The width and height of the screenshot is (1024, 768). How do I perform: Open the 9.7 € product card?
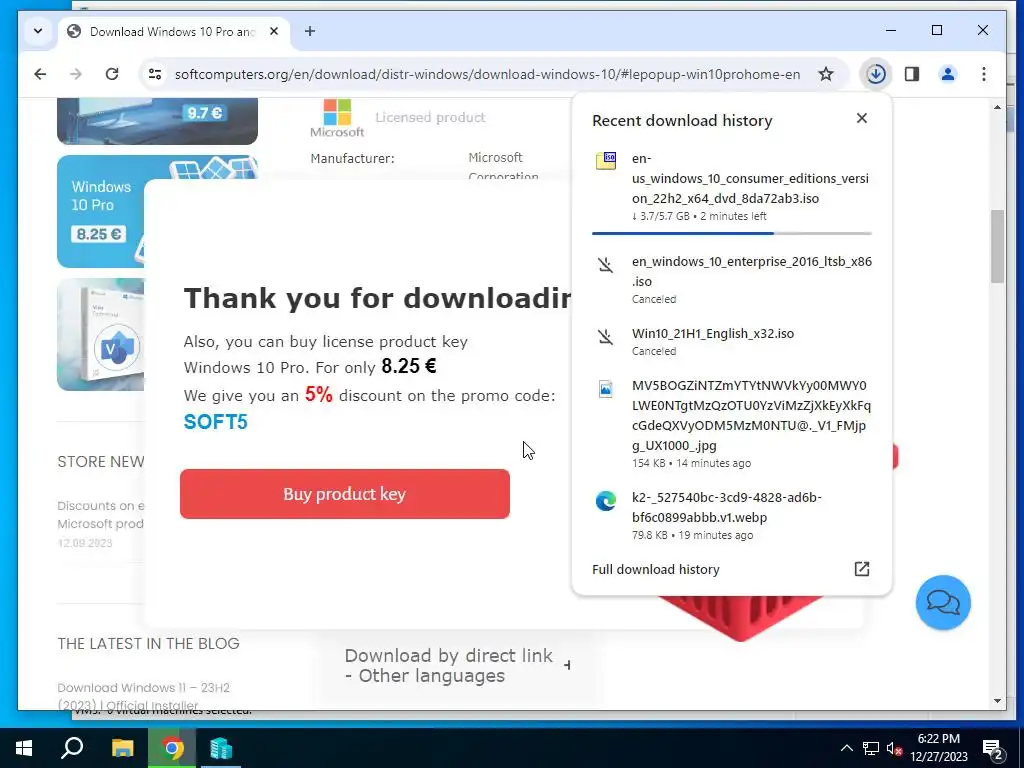(x=157, y=121)
